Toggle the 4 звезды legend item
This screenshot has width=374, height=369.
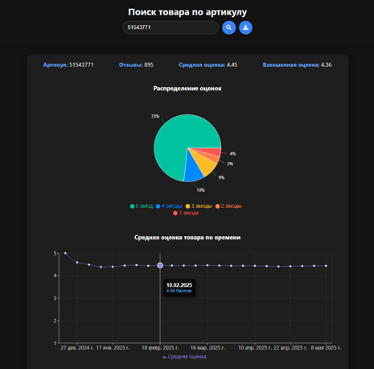coord(169,206)
